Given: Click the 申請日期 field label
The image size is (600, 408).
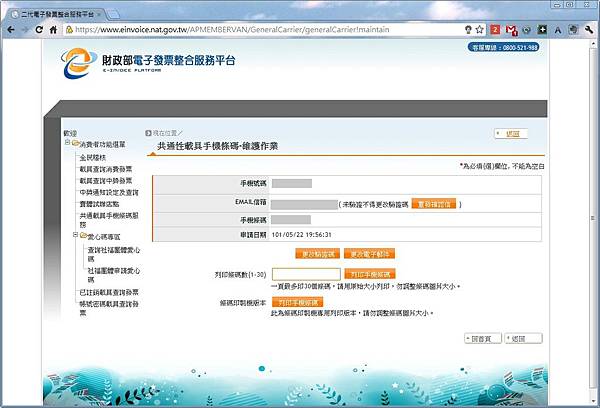Looking at the screenshot, I should click(253, 235).
